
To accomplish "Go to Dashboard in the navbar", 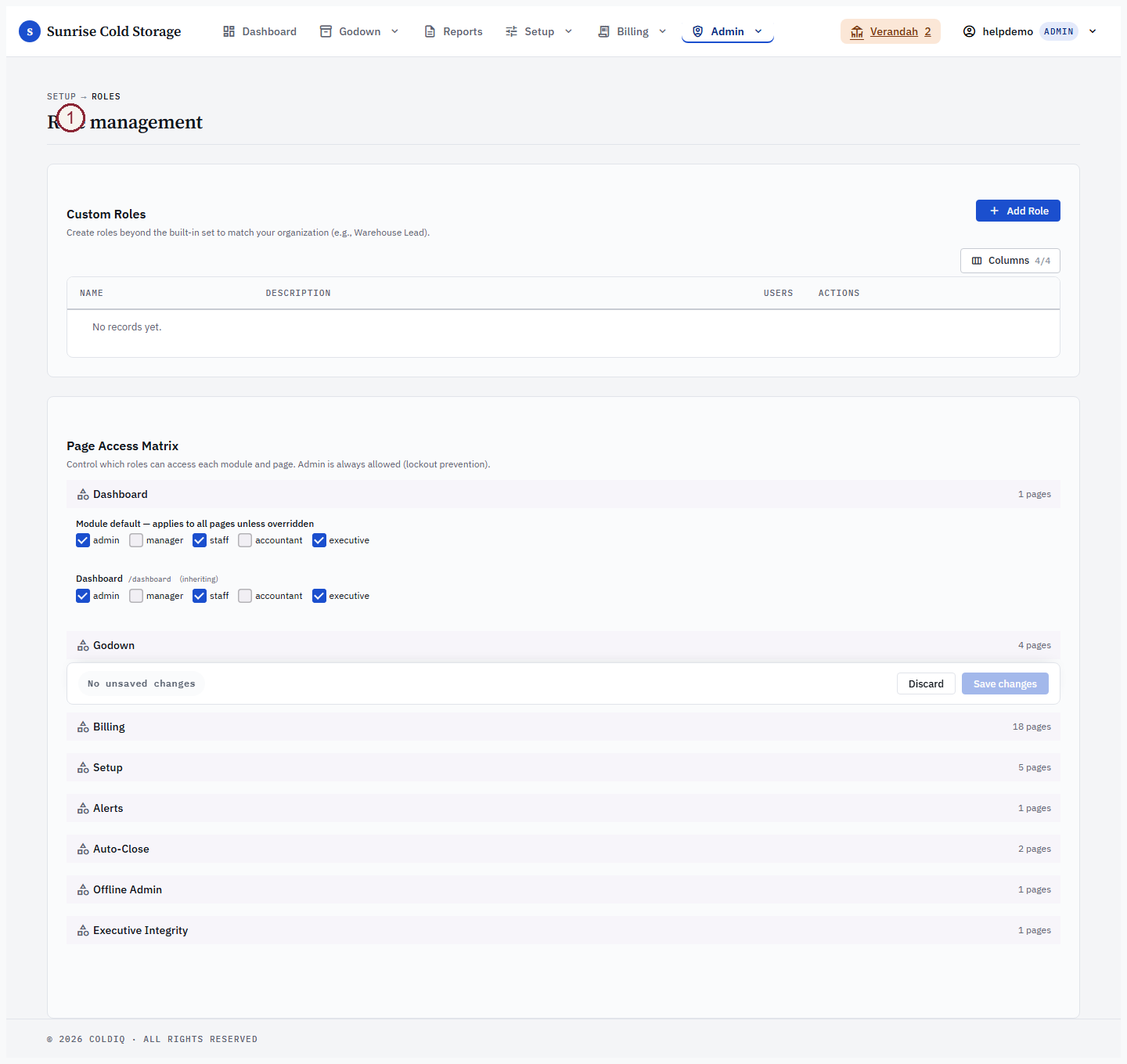I will tap(260, 31).
